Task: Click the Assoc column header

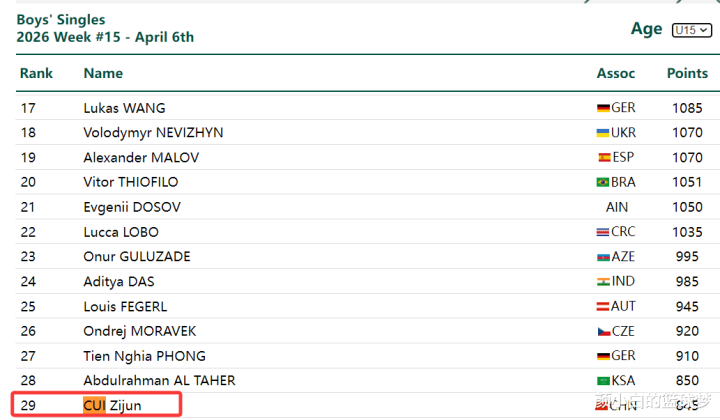Action: click(x=616, y=73)
